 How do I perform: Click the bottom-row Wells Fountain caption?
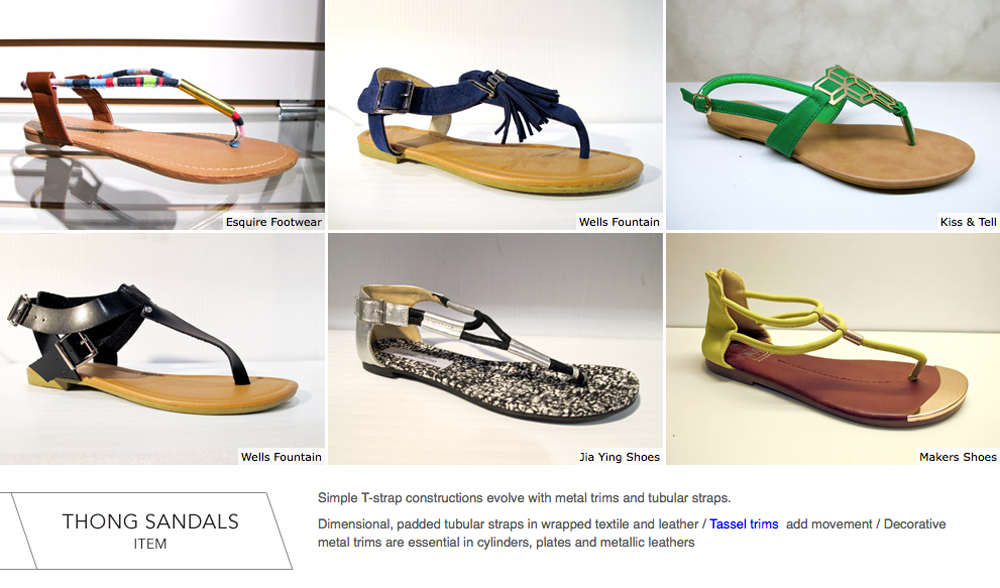281,457
